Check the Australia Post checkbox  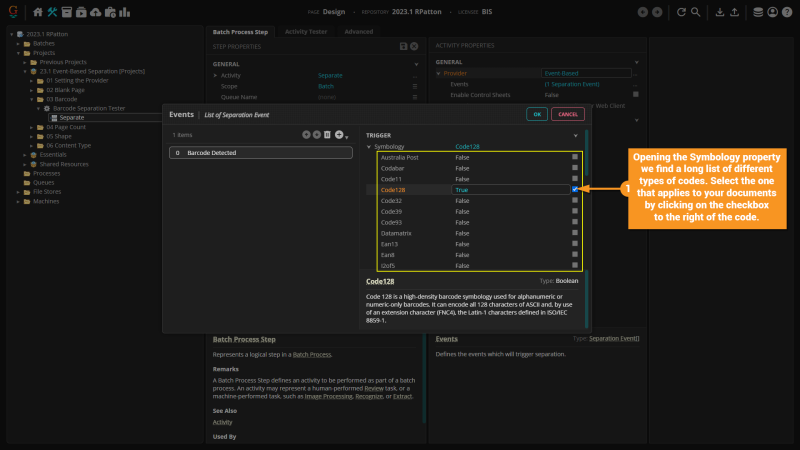coord(574,157)
